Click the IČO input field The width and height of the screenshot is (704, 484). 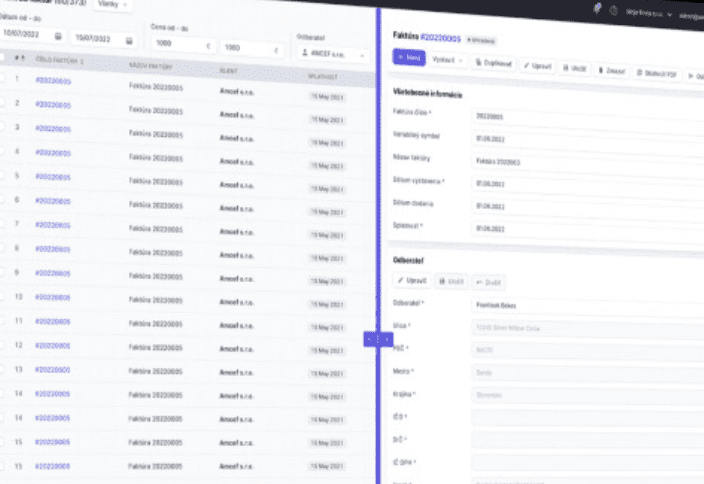587,418
